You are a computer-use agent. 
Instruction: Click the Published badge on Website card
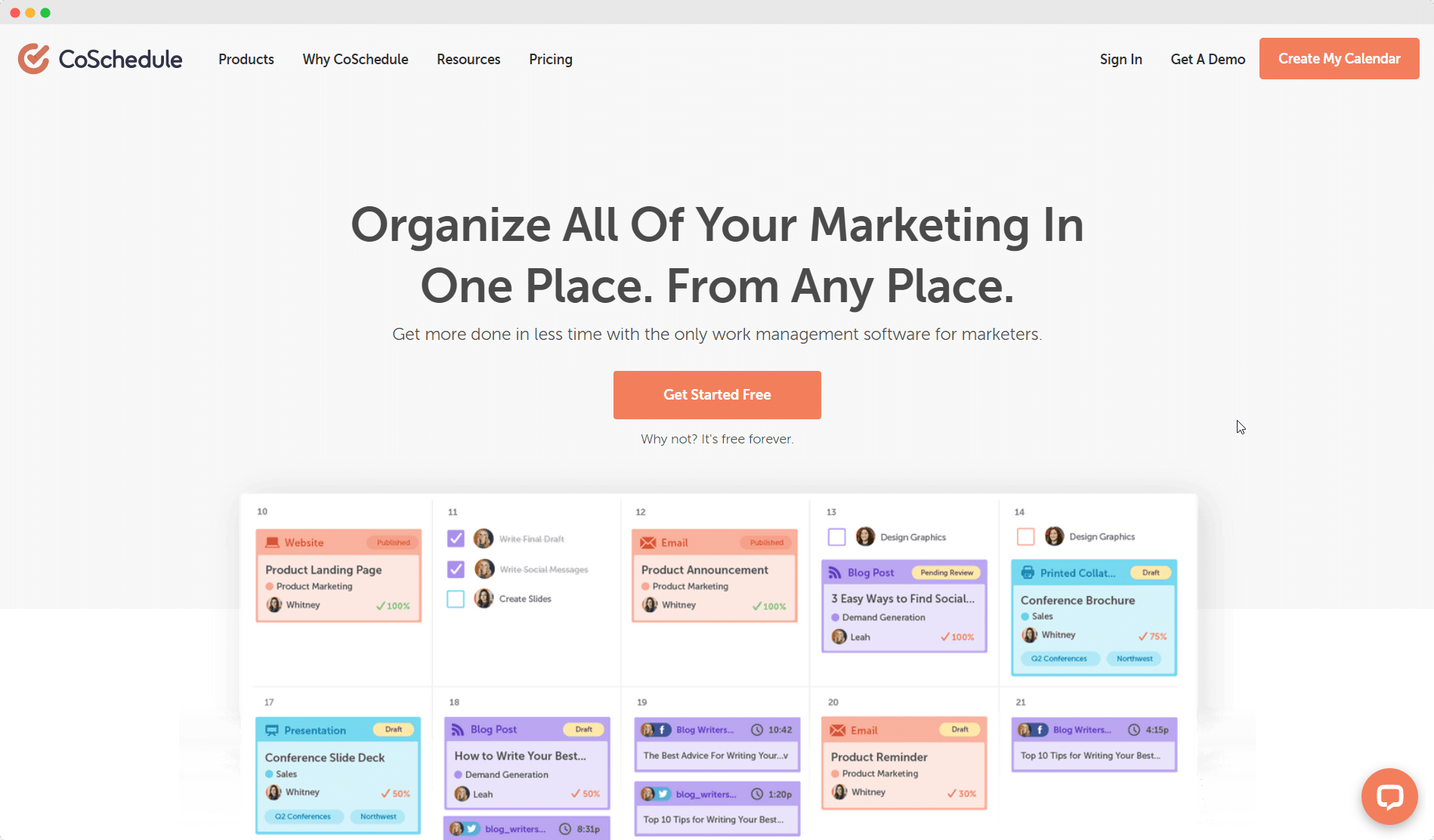pyautogui.click(x=394, y=542)
